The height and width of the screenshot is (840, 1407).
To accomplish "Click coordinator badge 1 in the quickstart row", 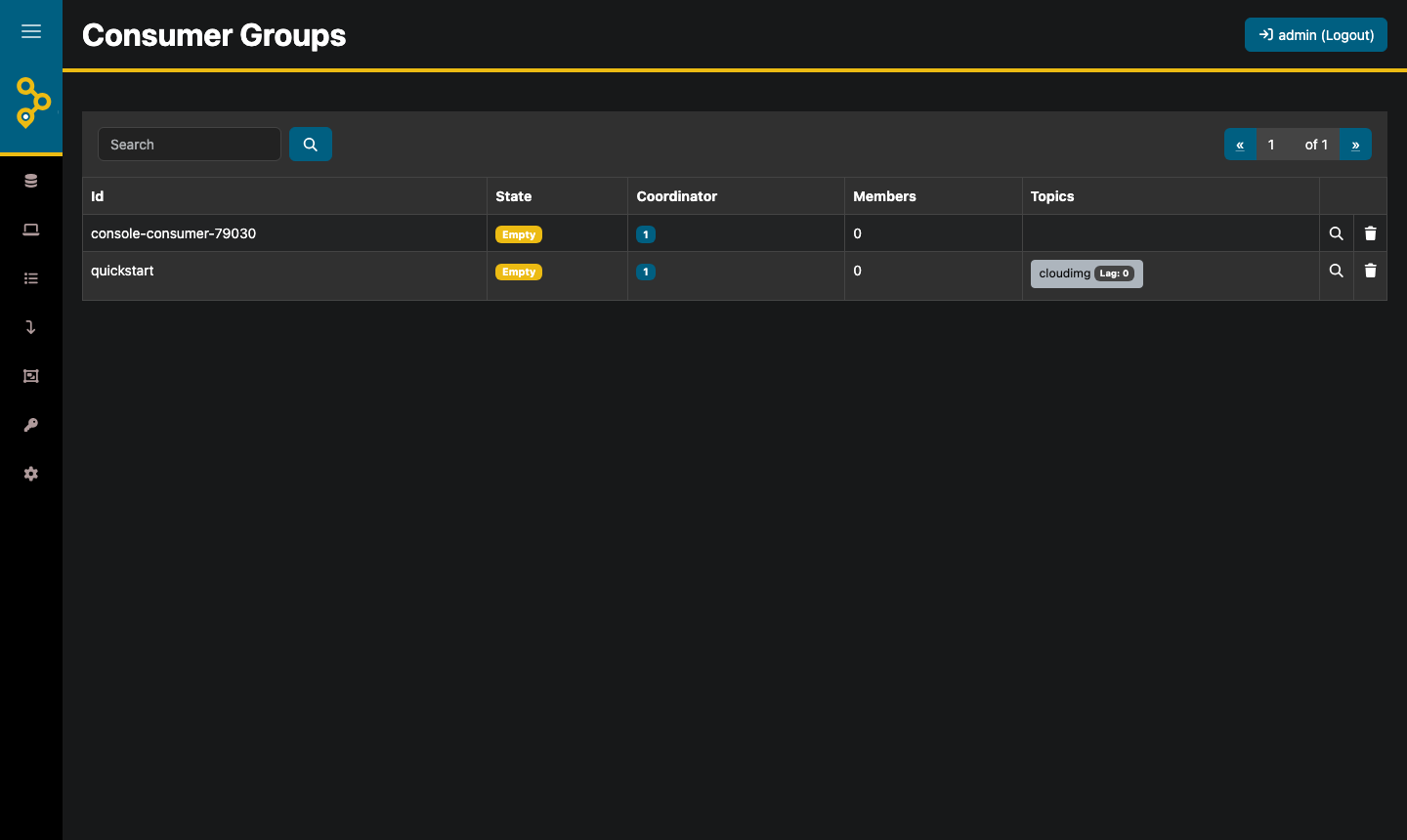I will point(646,272).
